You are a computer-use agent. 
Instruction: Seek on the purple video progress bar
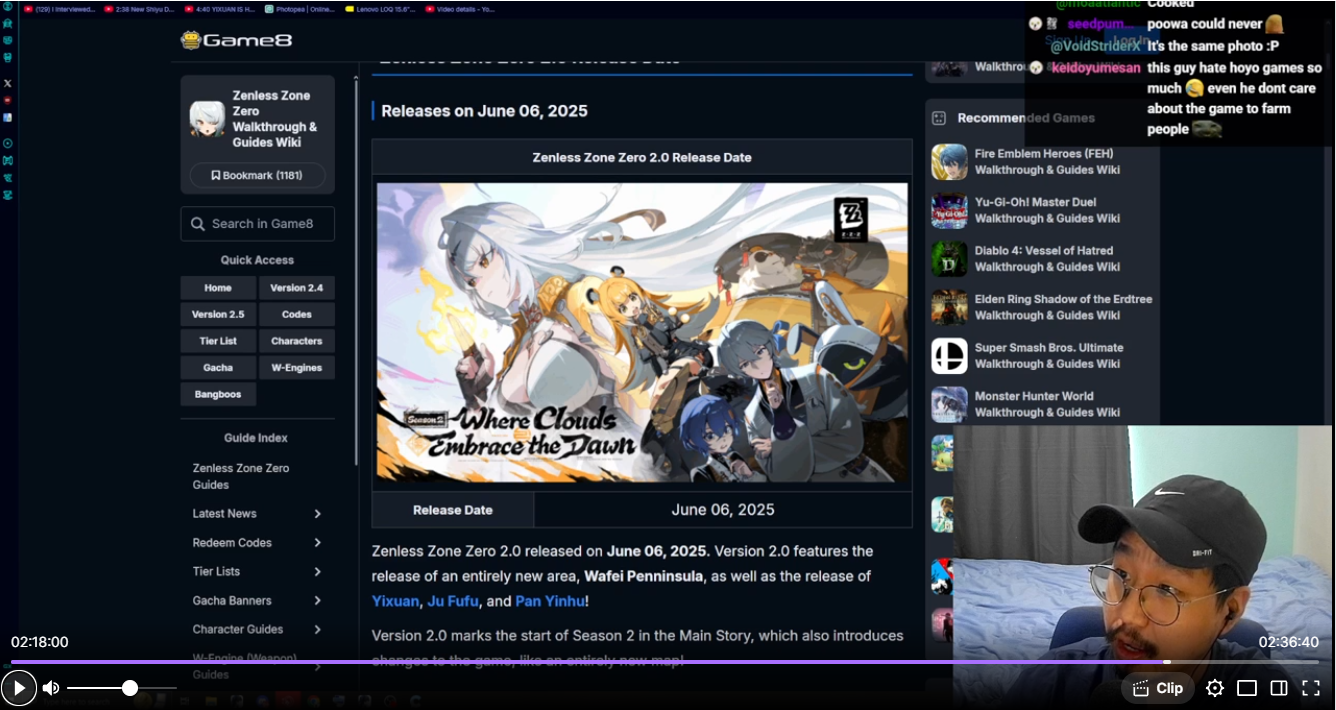[x=664, y=662]
